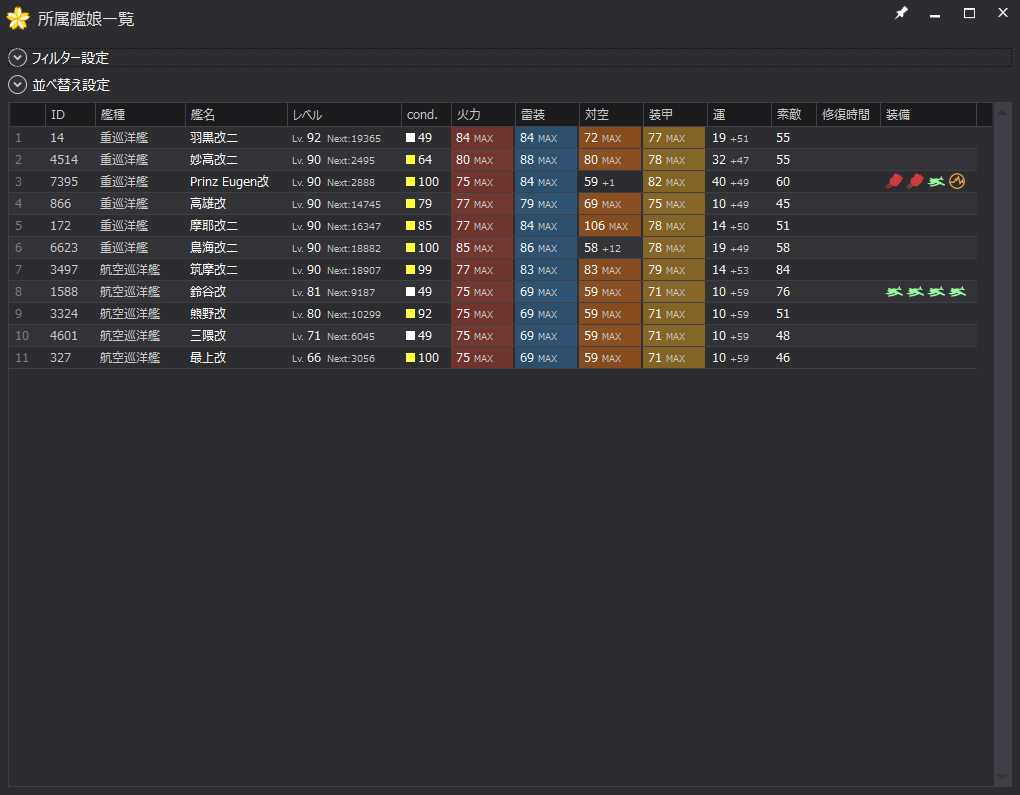Expand the フィルター設定 filter settings section
This screenshot has height=795, width=1020.
18,58
